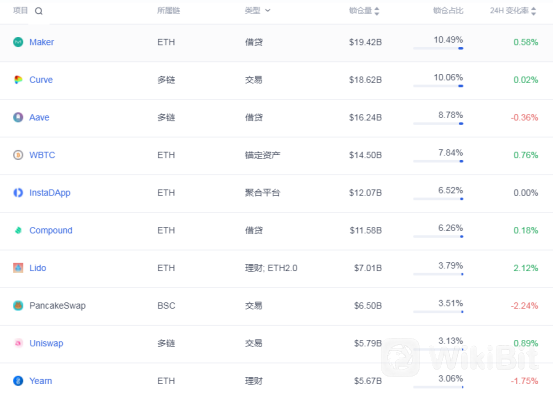Click the InstaDApp logo icon

point(18,193)
